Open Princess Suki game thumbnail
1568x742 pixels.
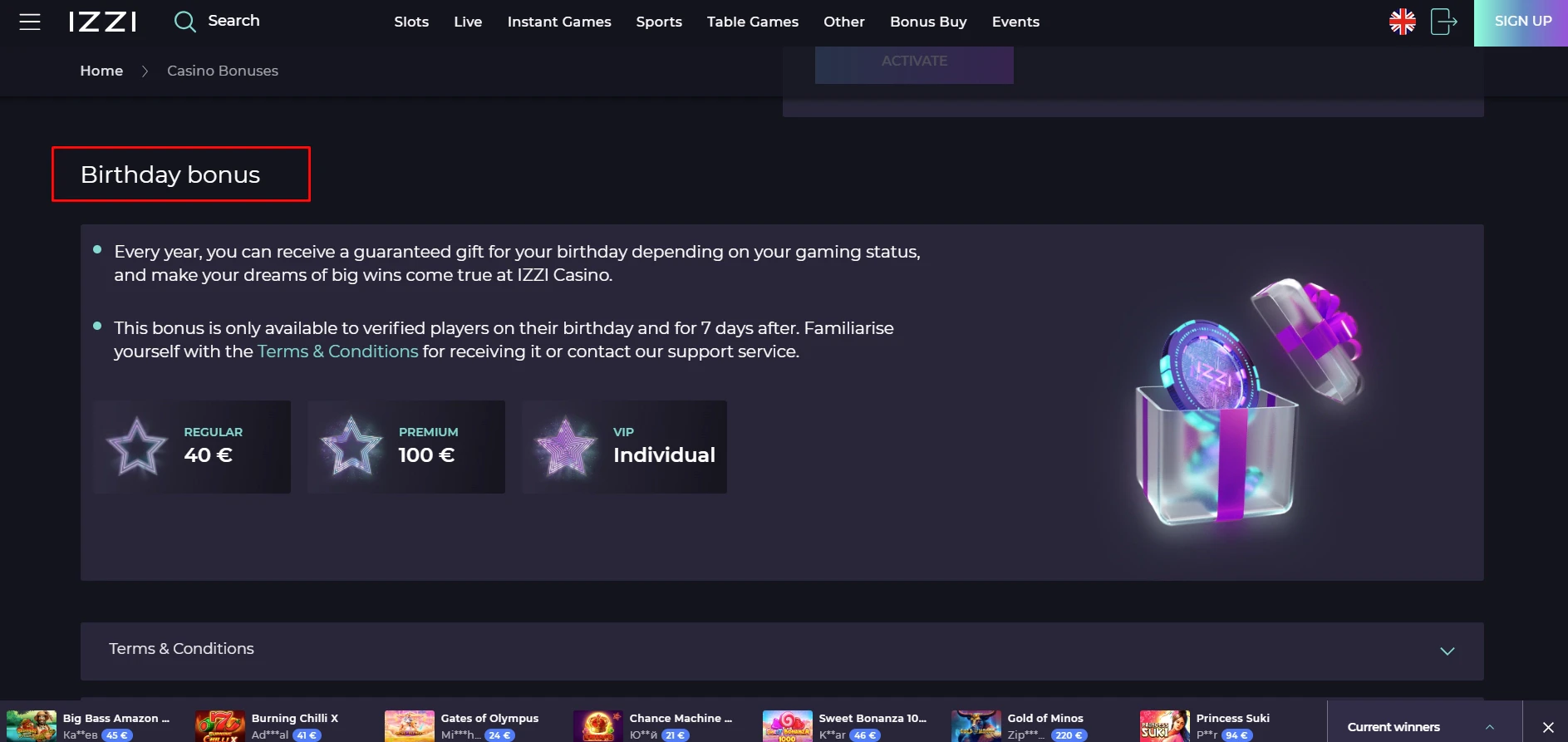pos(1165,726)
